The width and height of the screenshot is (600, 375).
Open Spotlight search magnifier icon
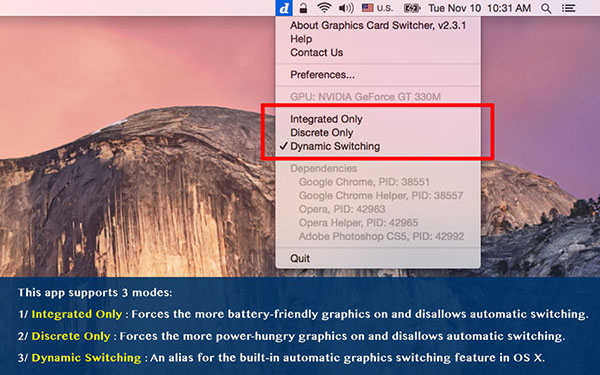pos(546,8)
